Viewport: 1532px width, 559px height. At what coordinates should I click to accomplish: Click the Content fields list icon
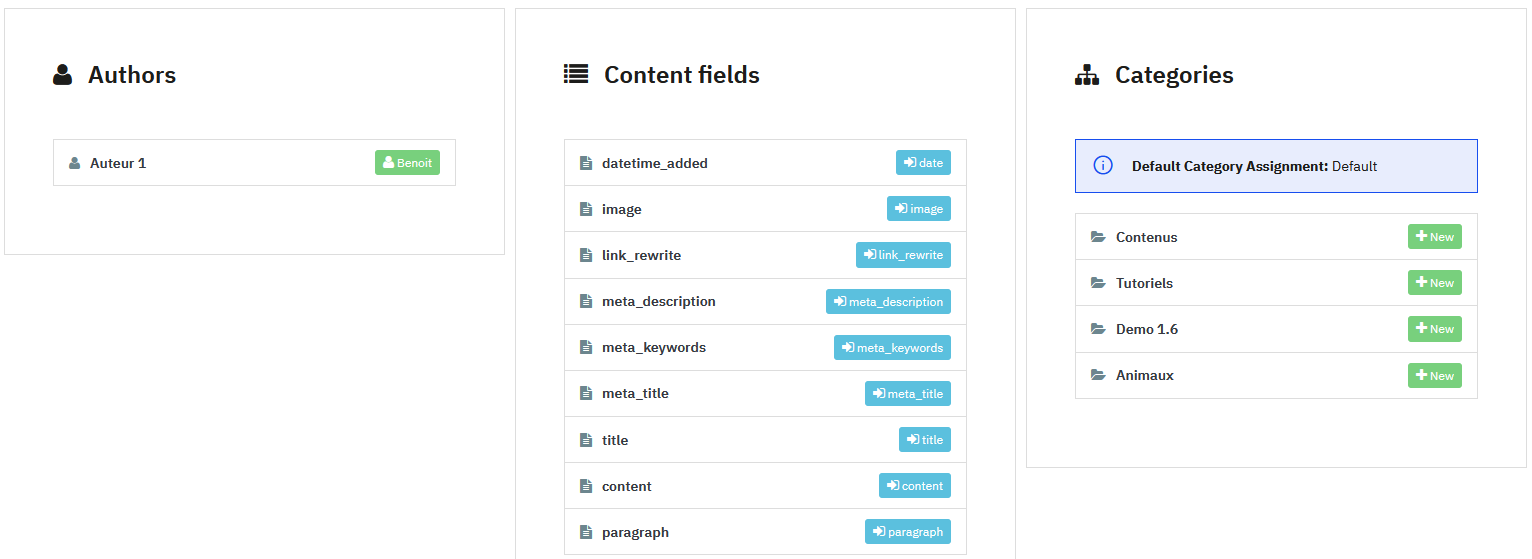[x=576, y=74]
